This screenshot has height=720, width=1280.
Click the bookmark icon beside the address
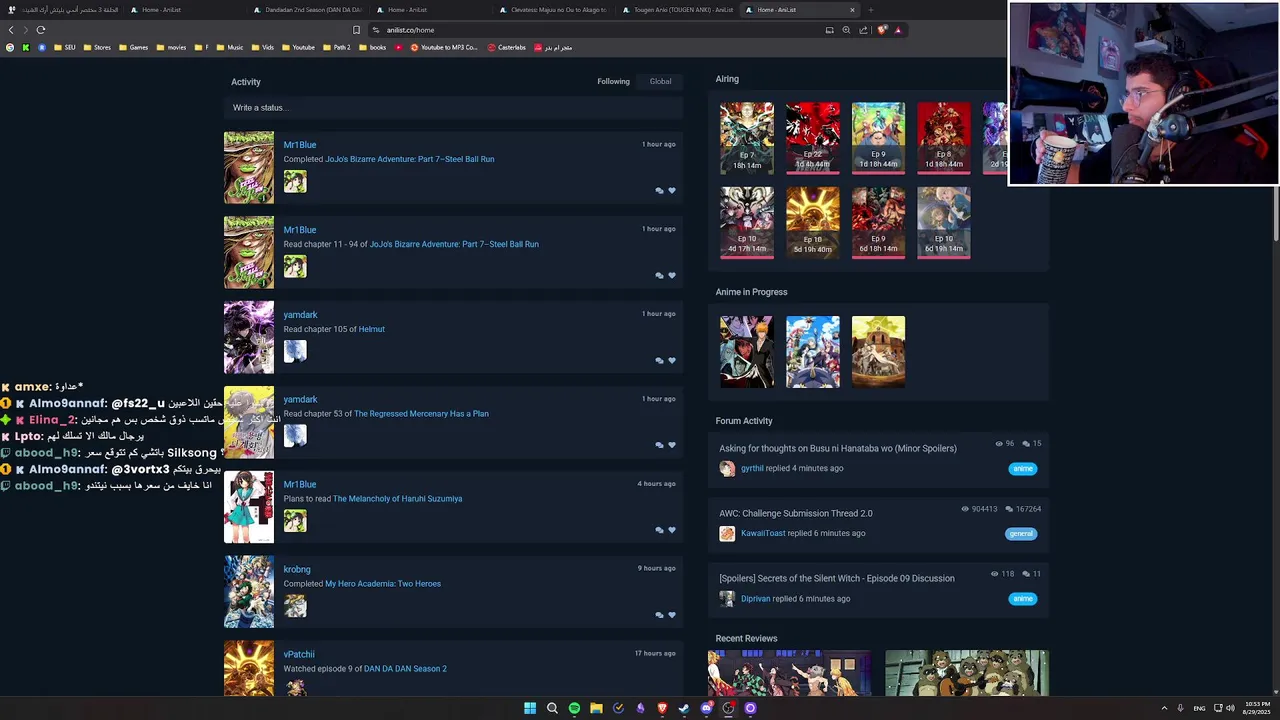[356, 30]
